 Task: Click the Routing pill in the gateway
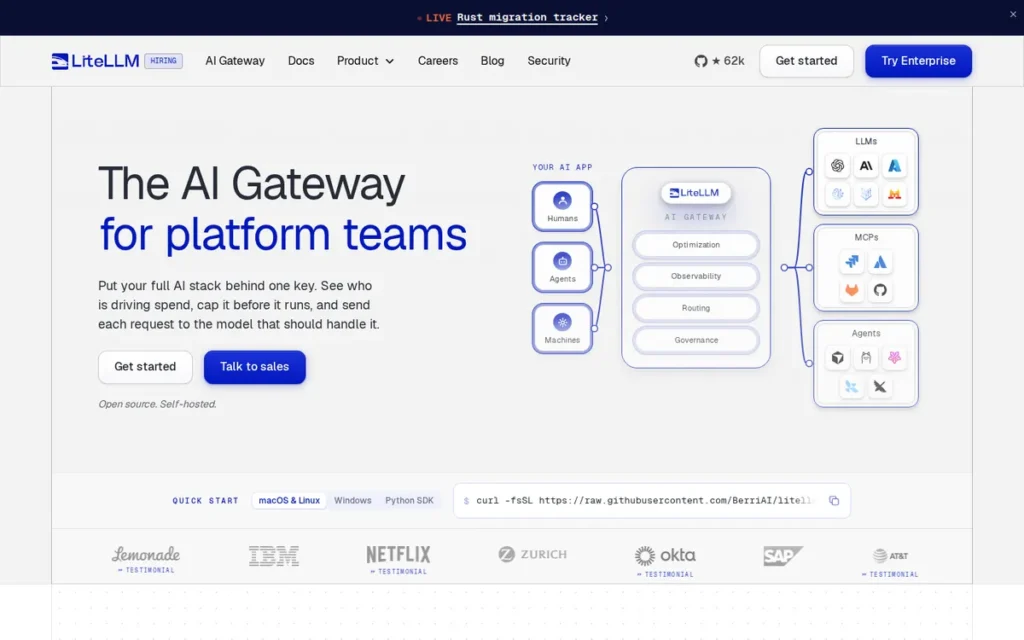tap(696, 308)
